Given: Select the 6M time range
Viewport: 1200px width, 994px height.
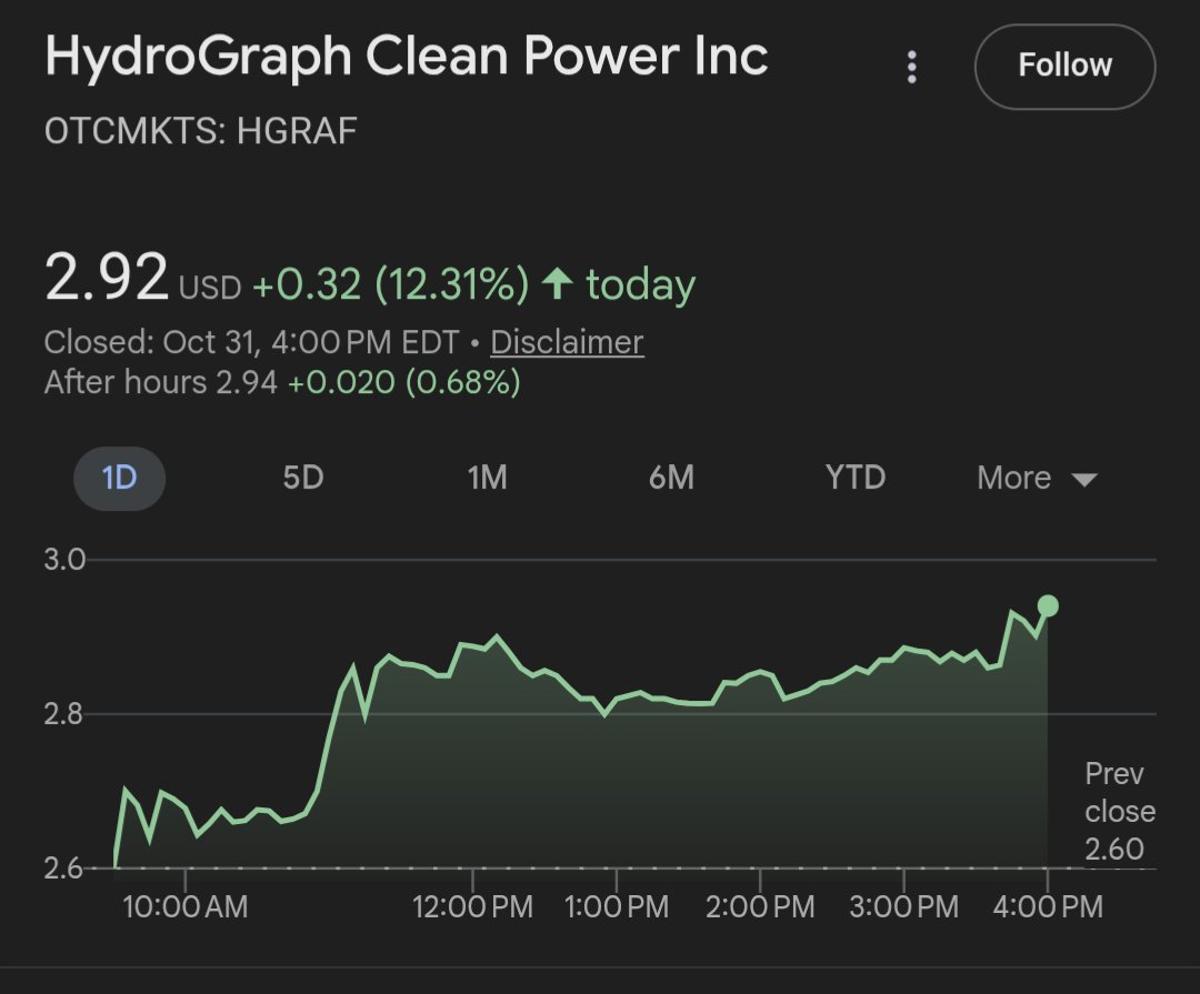Looking at the screenshot, I should point(672,477).
